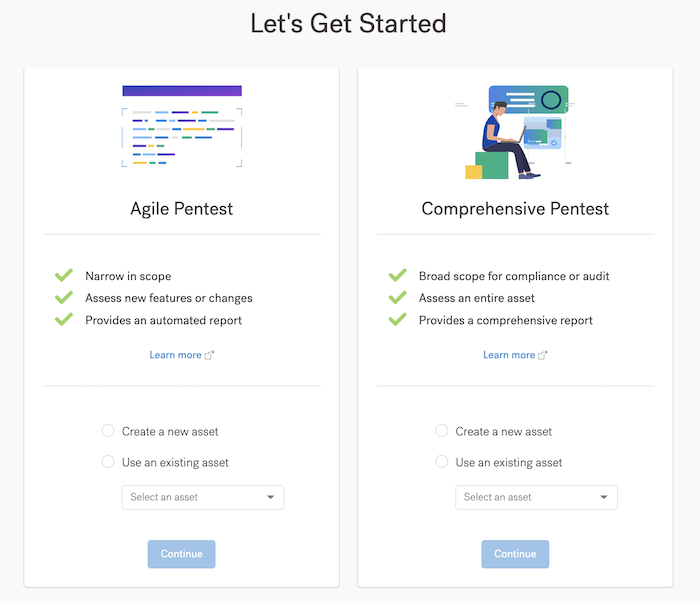Viewport: 700px width, 603px height.
Task: Select Create a new asset under Agile Pentest
Action: point(108,431)
